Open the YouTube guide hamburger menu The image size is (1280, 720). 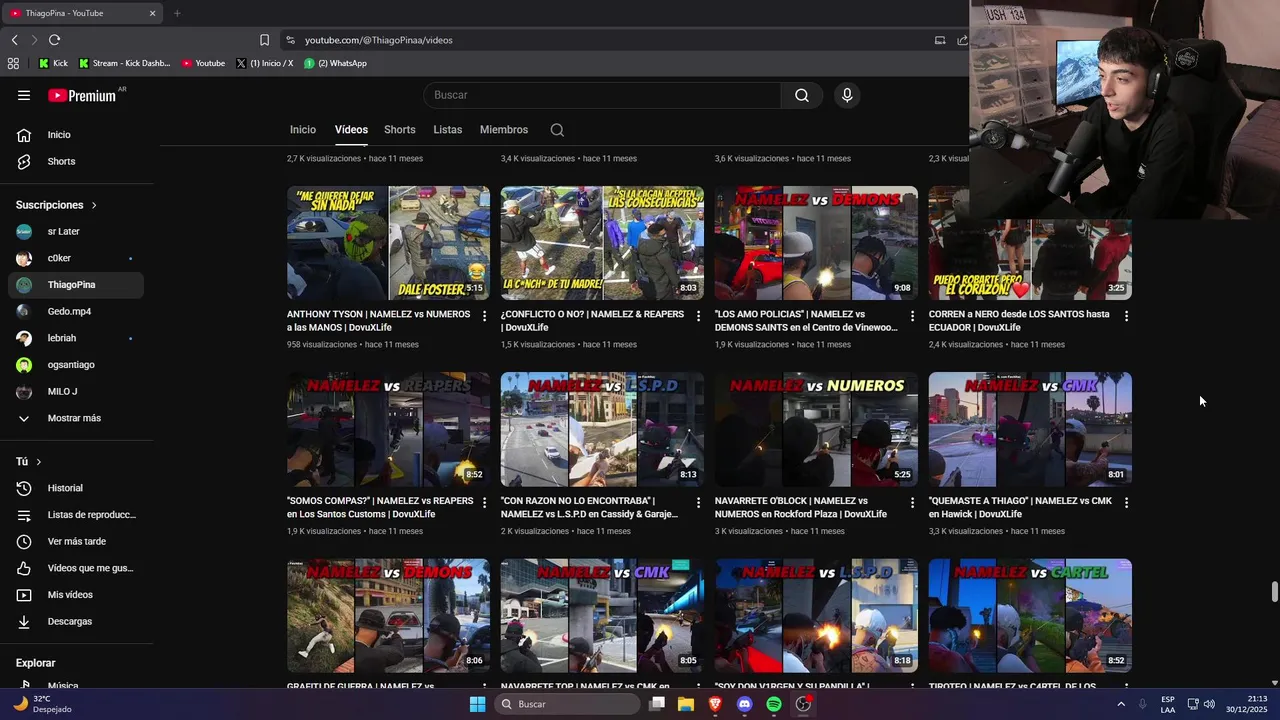pyautogui.click(x=24, y=95)
